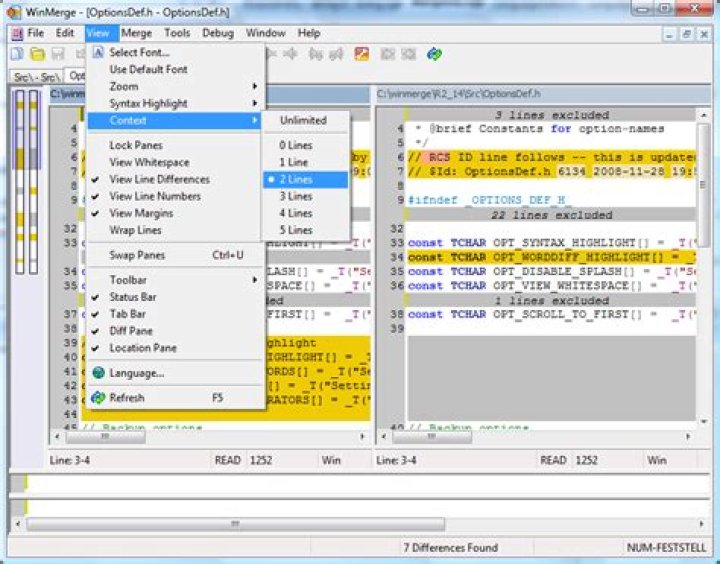The height and width of the screenshot is (564, 720).
Task: Switch to the Src\ - Src\ tab
Action: (36, 77)
